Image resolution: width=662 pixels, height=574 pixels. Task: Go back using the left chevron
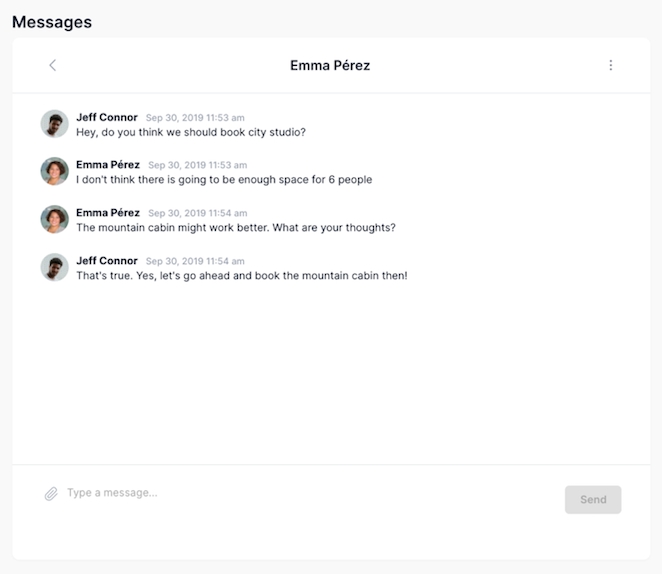click(53, 65)
